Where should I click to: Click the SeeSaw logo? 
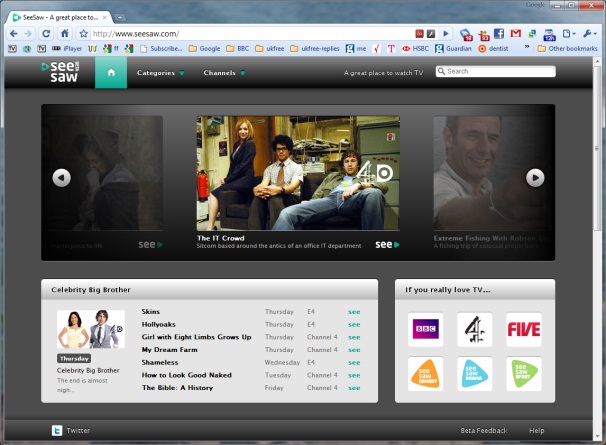[x=61, y=72]
